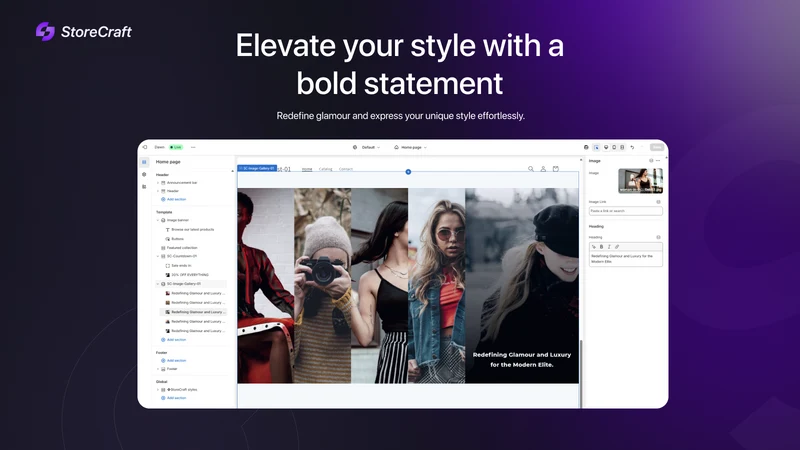Click the dynamic source icon in Heading toolbar
The height and width of the screenshot is (450, 800).
(x=593, y=247)
